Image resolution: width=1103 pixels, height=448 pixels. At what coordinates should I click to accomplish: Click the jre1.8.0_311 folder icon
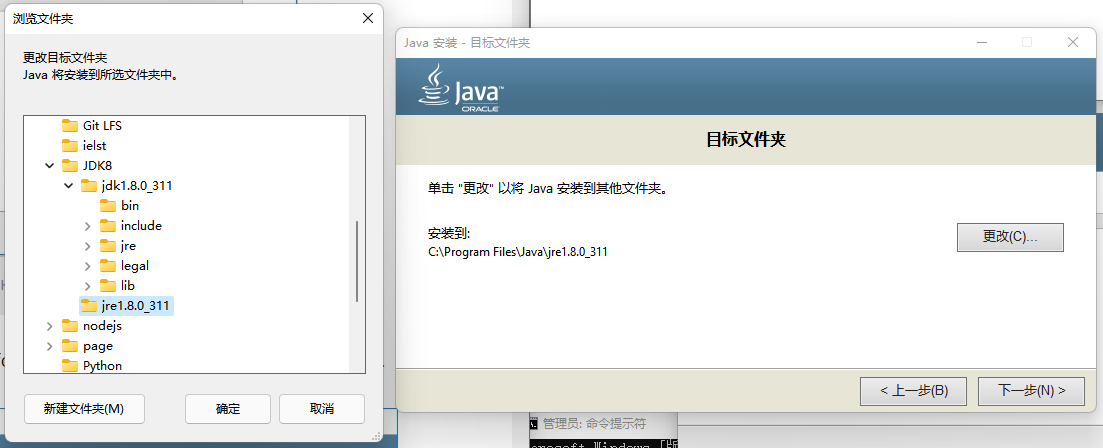click(x=89, y=306)
